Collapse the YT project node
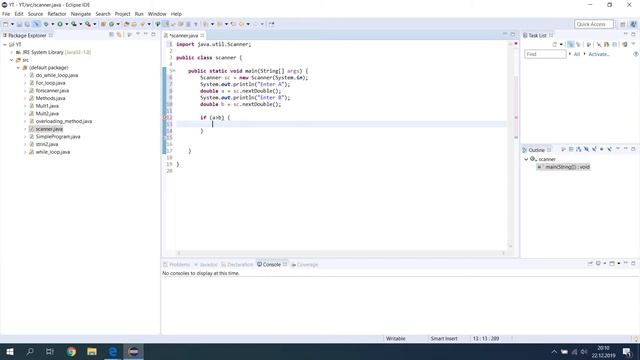The width and height of the screenshot is (640, 360). [x=5, y=44]
